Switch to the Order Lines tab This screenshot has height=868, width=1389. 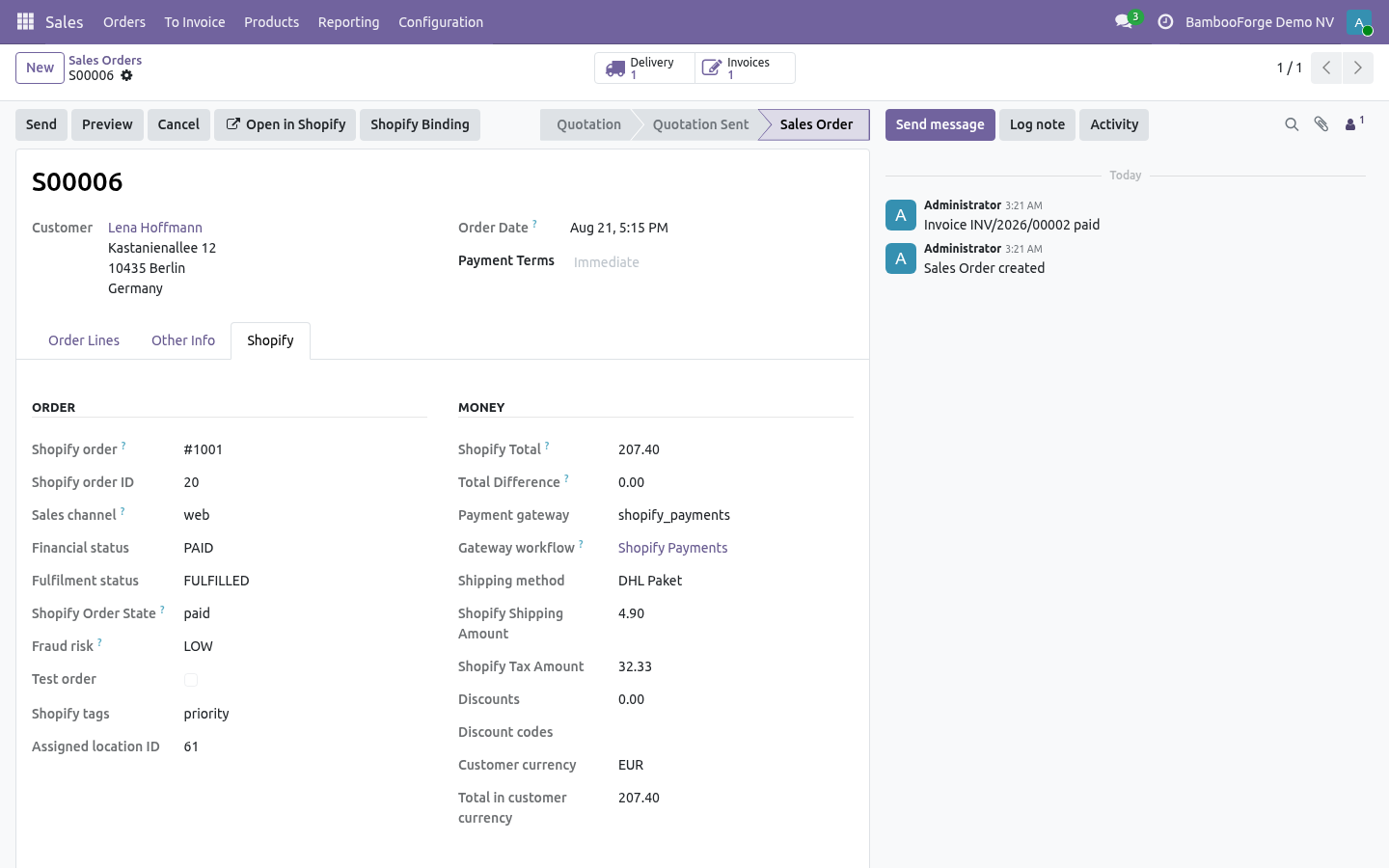tap(84, 340)
